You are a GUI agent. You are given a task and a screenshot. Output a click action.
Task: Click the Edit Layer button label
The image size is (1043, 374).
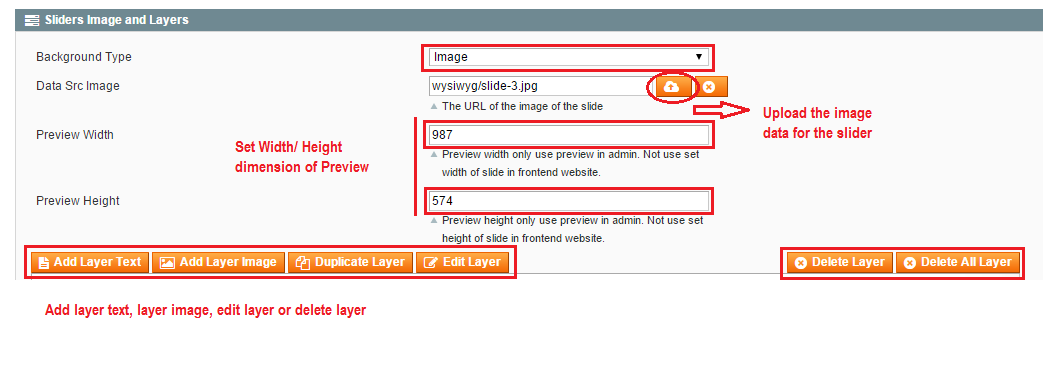472,262
